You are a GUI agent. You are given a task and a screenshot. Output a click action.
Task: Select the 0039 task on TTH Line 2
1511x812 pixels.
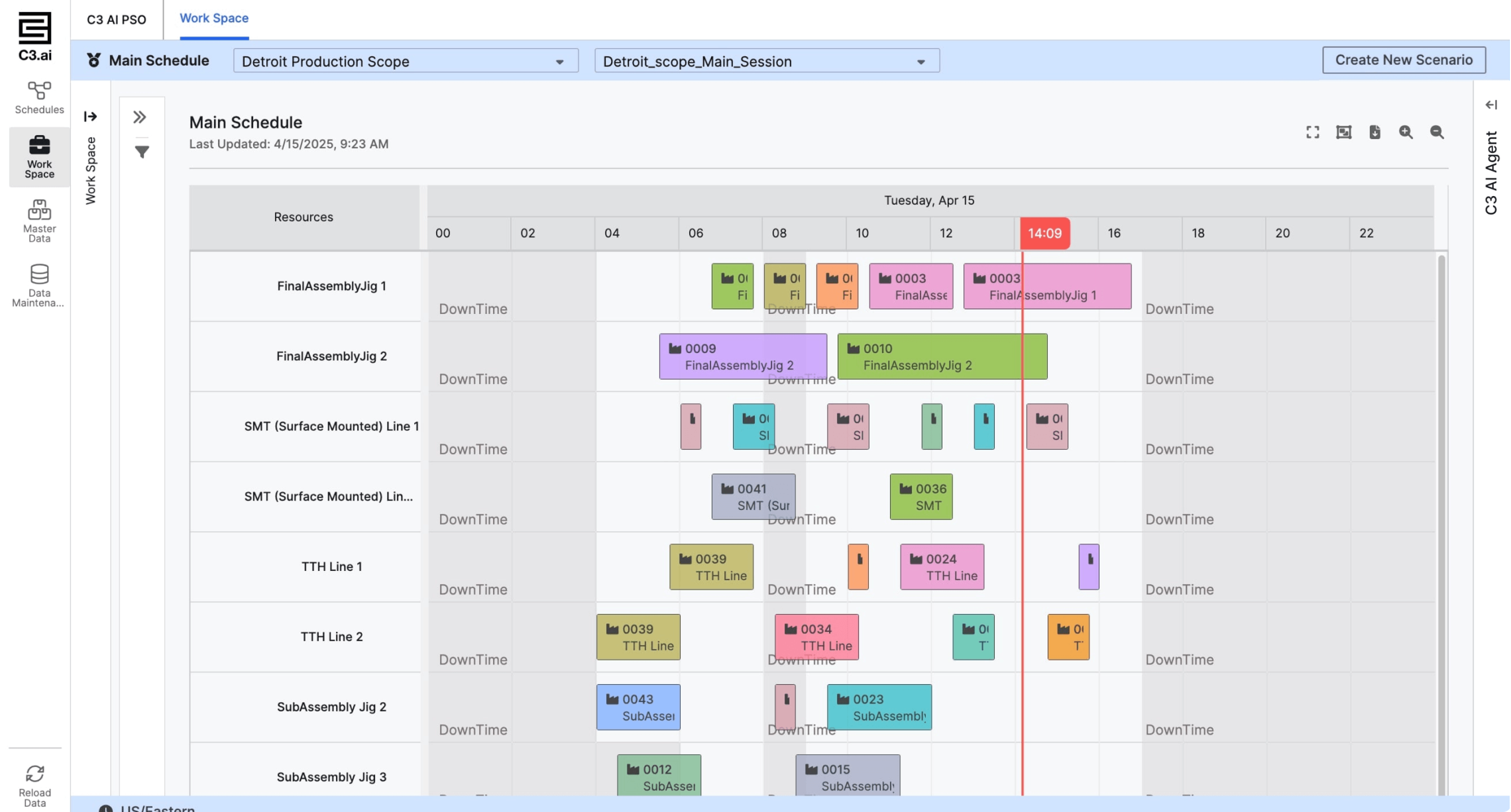638,637
